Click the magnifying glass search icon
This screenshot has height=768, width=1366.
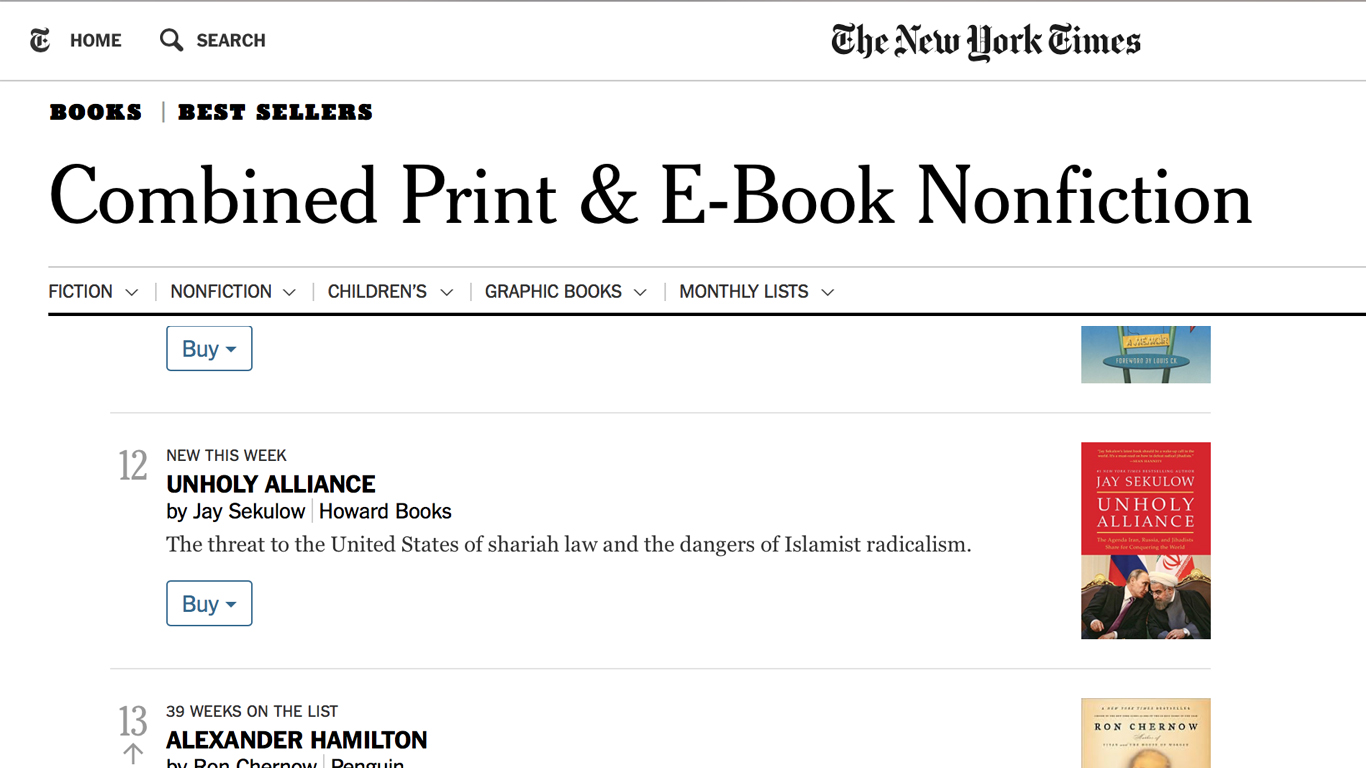tap(172, 40)
